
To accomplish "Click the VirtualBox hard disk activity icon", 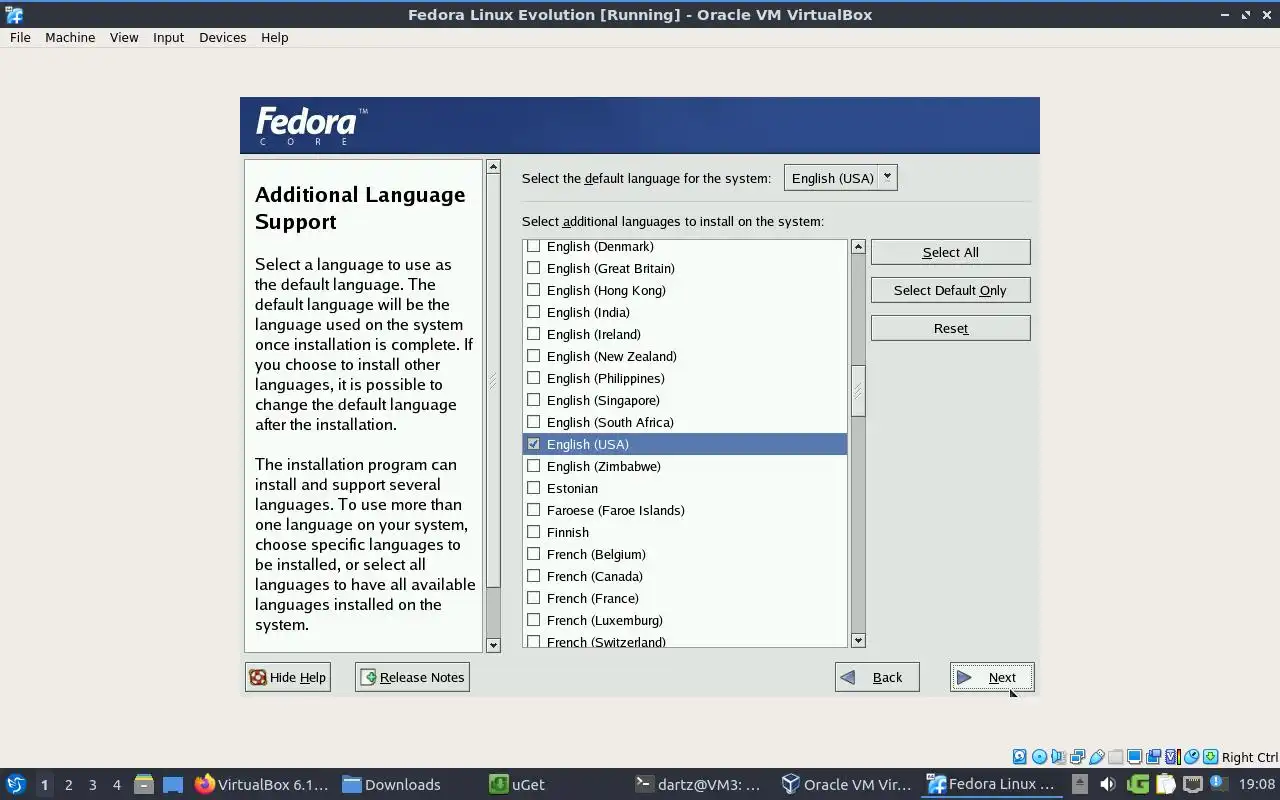I will (x=1020, y=757).
